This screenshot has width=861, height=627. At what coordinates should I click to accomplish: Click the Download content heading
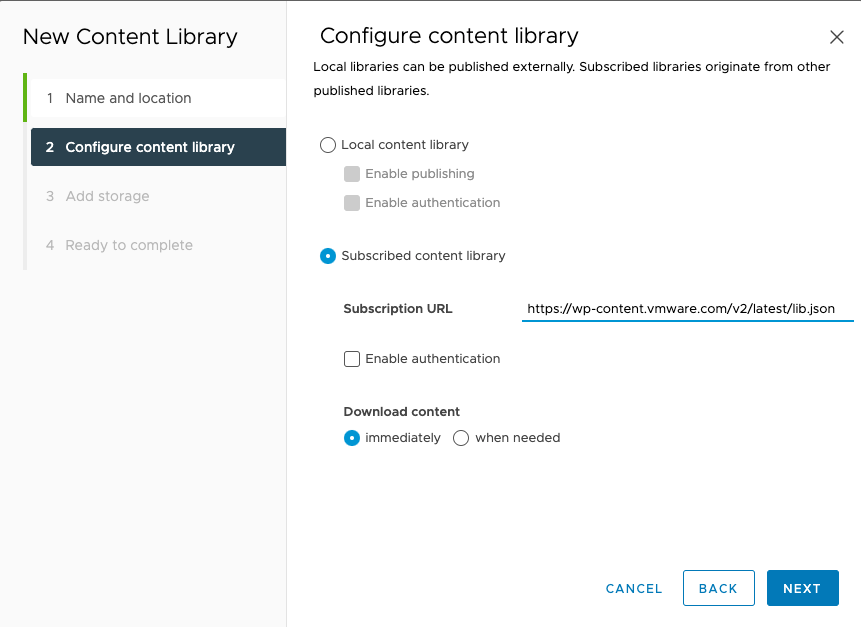click(x=401, y=412)
